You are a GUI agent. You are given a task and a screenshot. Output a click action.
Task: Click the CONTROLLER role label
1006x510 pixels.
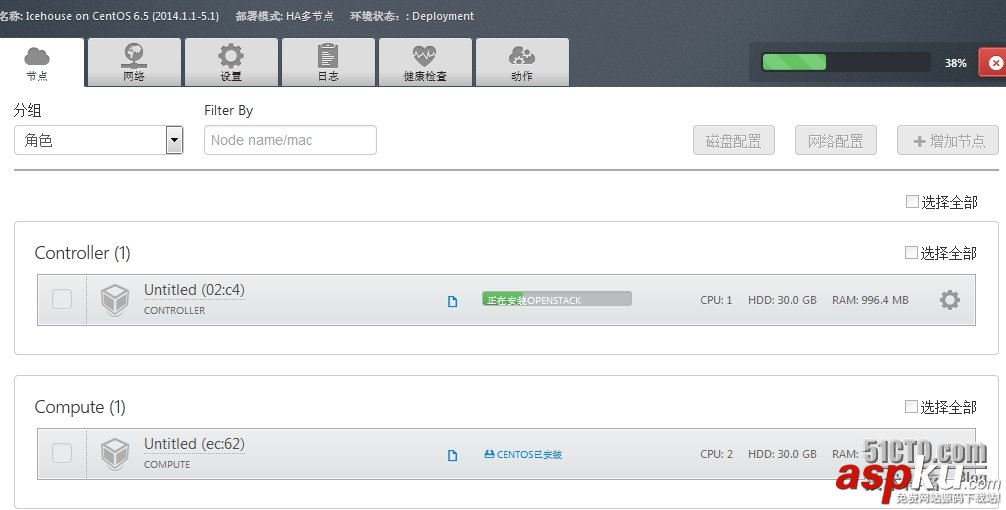(x=175, y=310)
